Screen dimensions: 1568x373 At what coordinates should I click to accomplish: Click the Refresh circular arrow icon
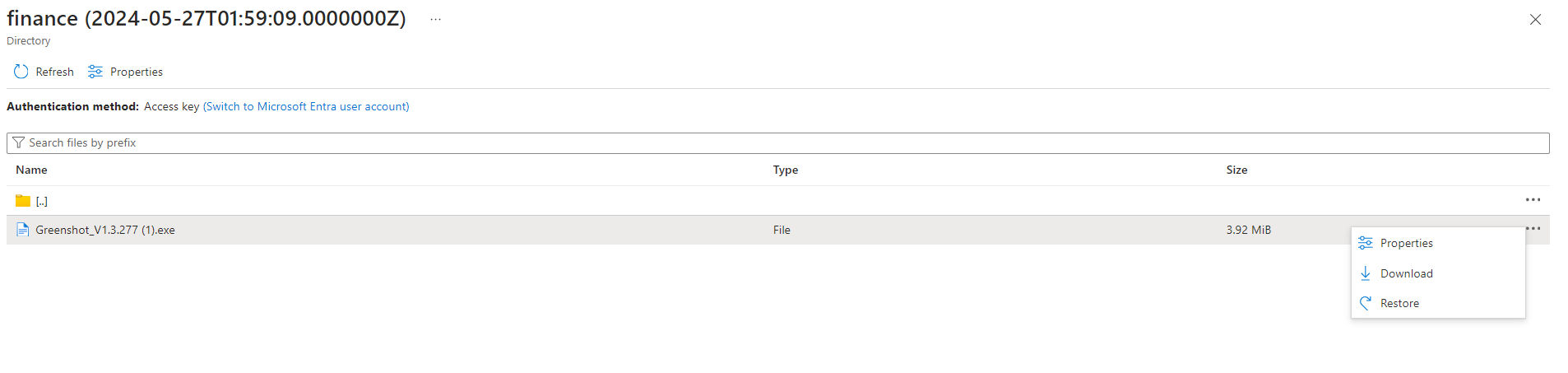(x=21, y=72)
